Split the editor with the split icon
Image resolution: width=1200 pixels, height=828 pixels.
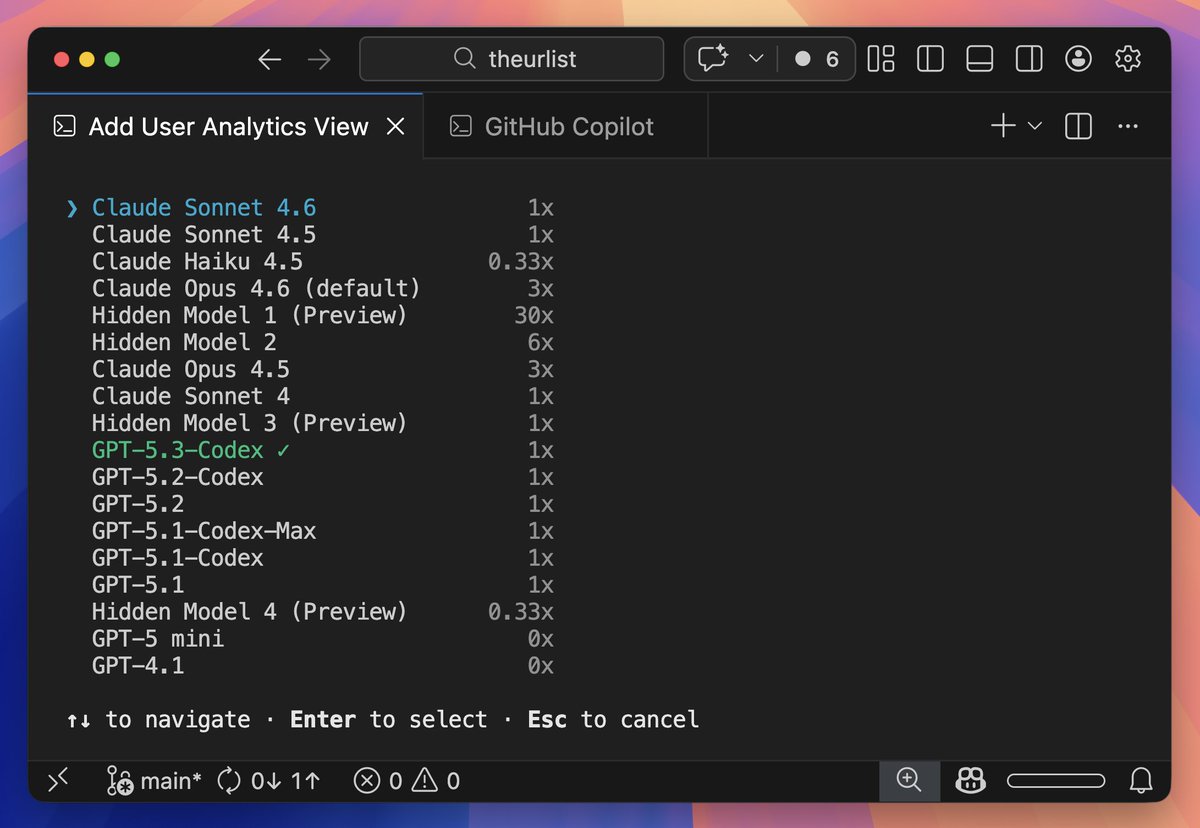1079,126
